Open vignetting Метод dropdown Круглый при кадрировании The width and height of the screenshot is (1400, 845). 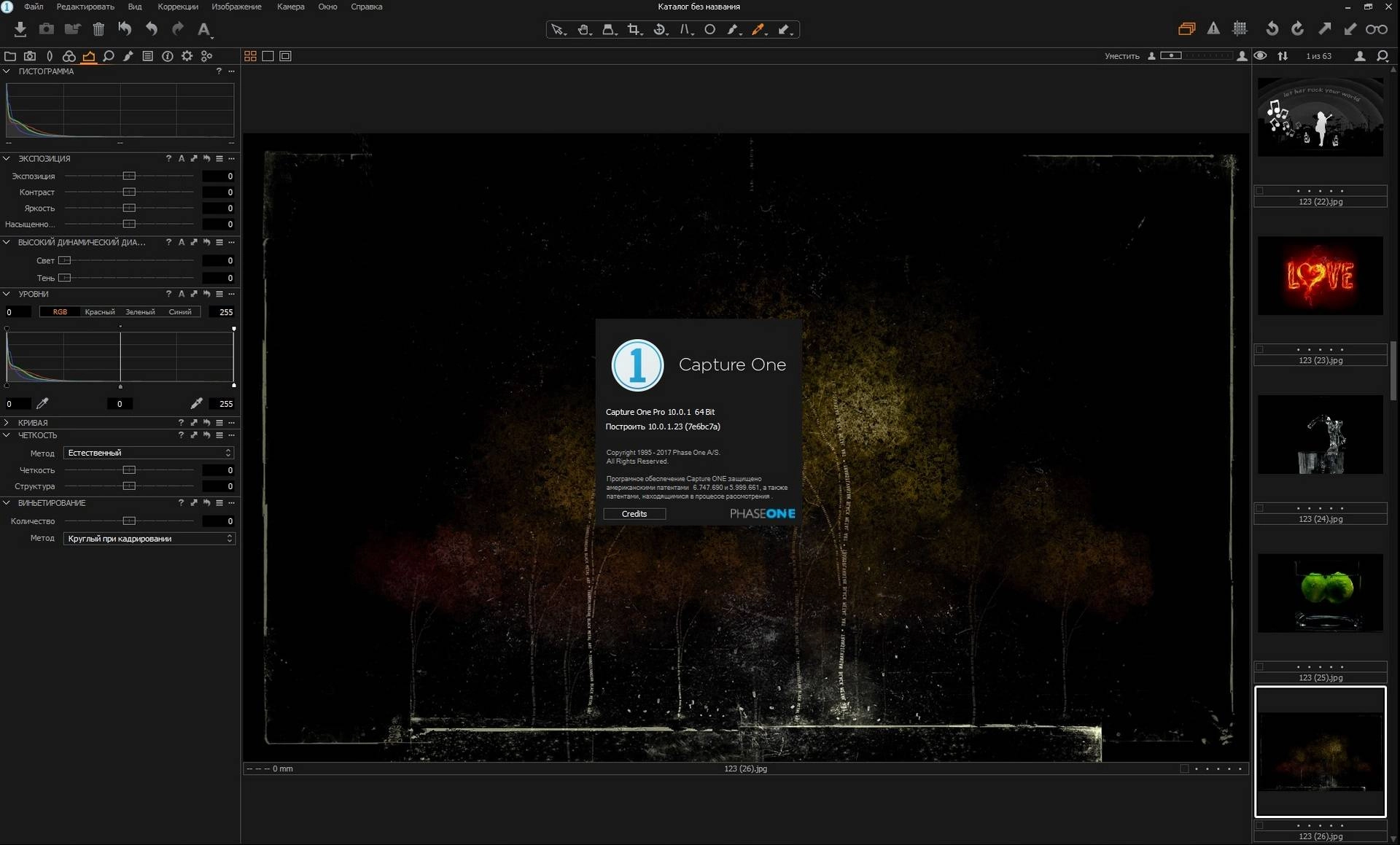pyautogui.click(x=149, y=539)
